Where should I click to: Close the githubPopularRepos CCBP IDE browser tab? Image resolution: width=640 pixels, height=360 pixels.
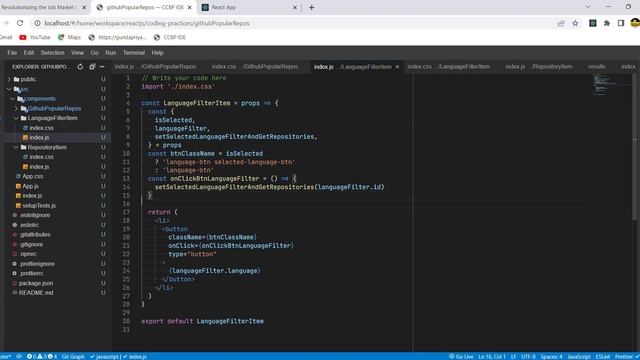[189, 7]
